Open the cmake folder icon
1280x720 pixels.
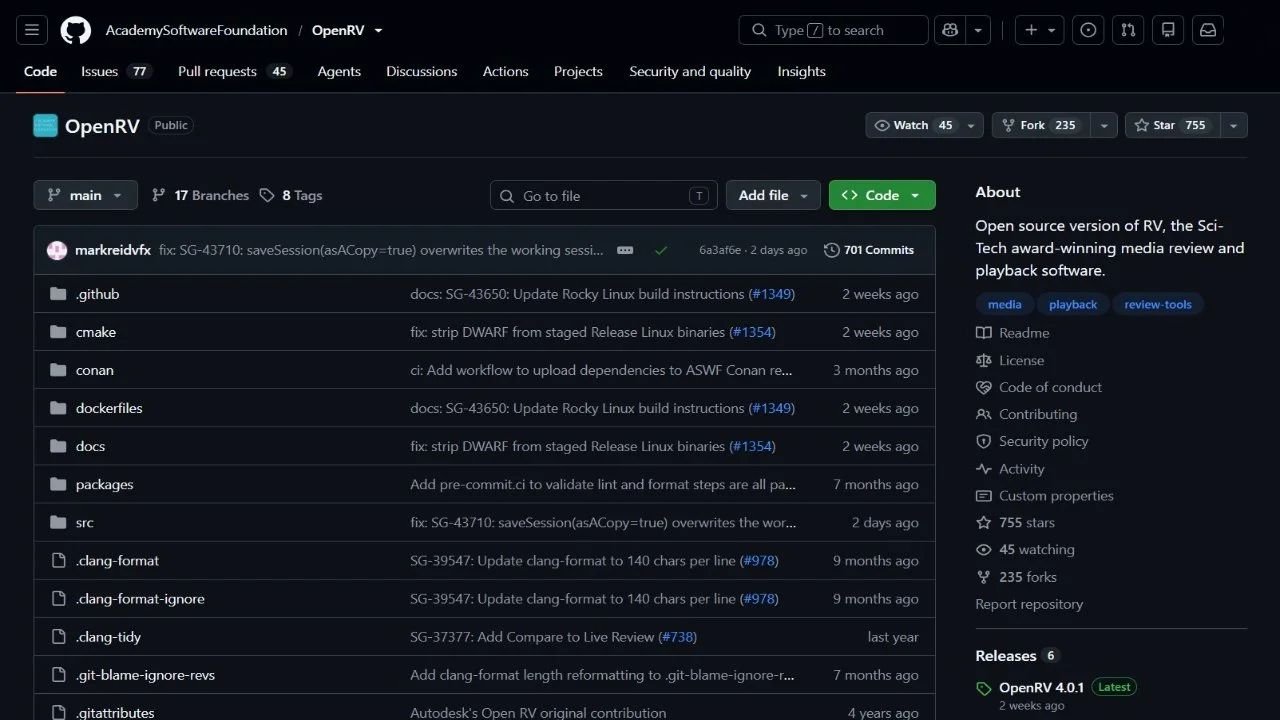[x=58, y=332]
